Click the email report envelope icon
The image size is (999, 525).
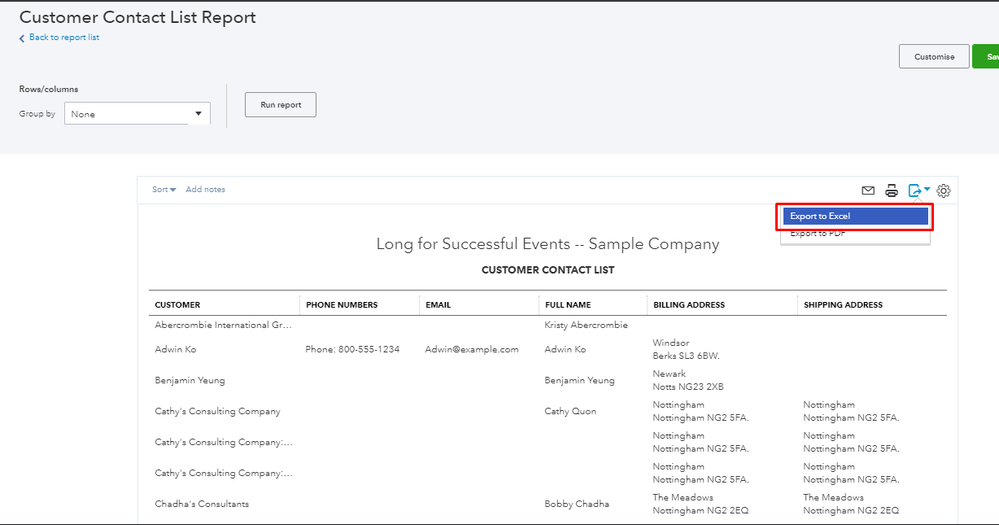[868, 191]
